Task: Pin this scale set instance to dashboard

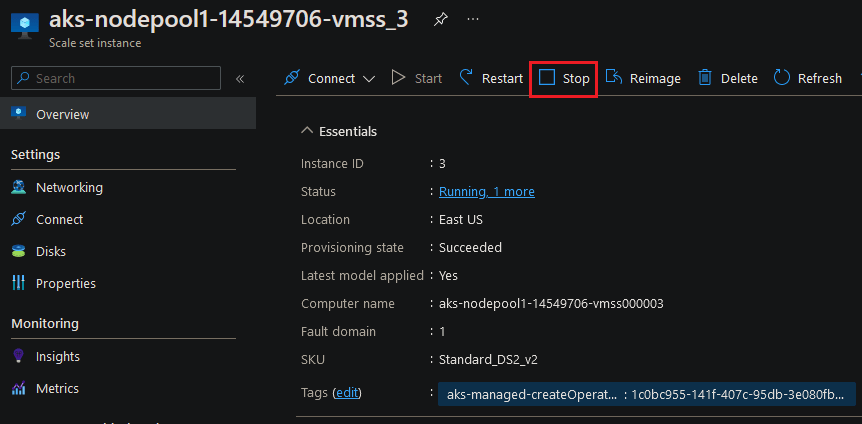Action: pyautogui.click(x=440, y=21)
